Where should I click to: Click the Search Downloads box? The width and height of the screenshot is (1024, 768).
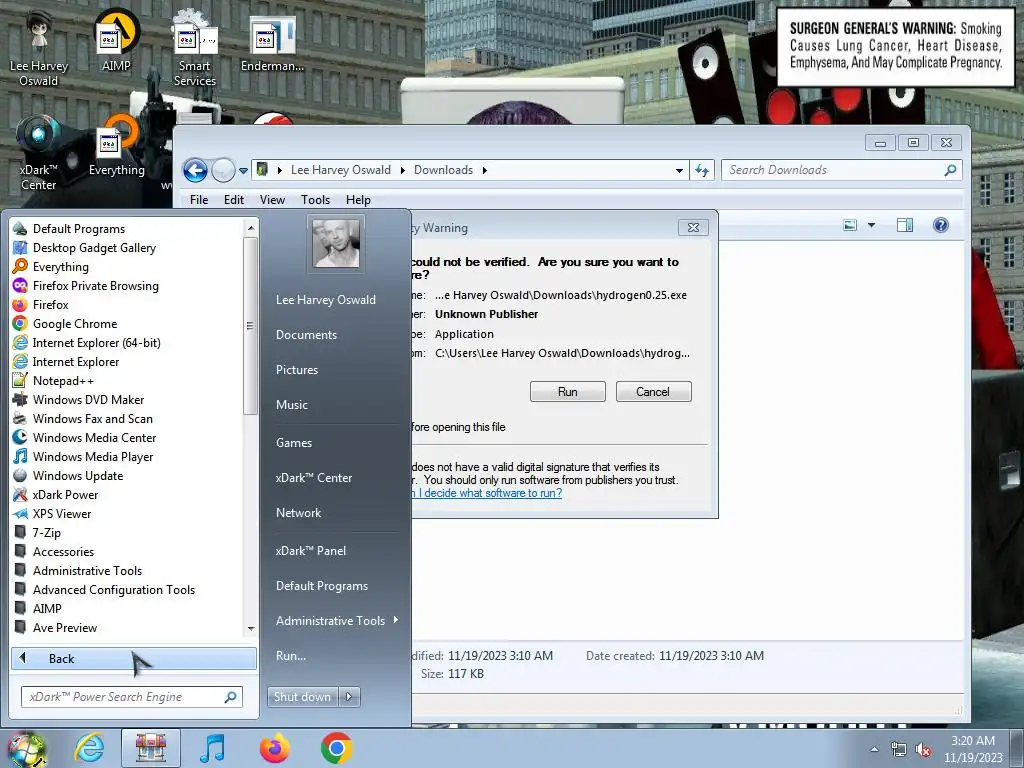(x=841, y=170)
